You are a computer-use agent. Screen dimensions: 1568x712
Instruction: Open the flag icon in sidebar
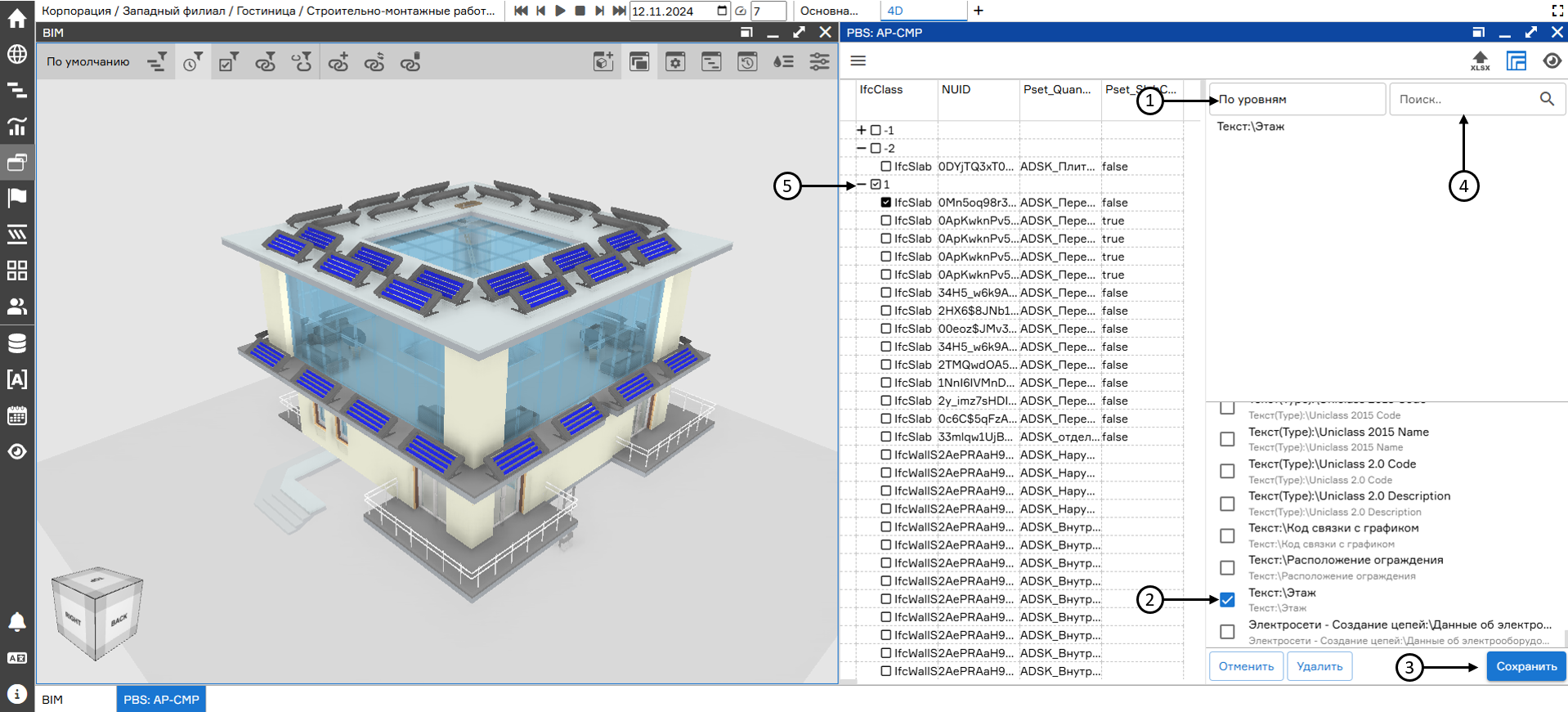[x=17, y=198]
